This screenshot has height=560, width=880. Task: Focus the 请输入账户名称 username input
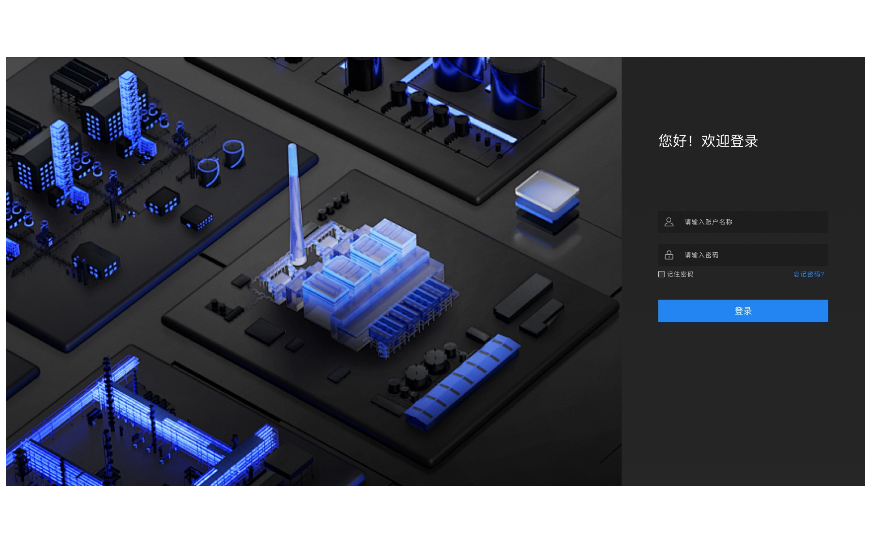click(x=750, y=222)
